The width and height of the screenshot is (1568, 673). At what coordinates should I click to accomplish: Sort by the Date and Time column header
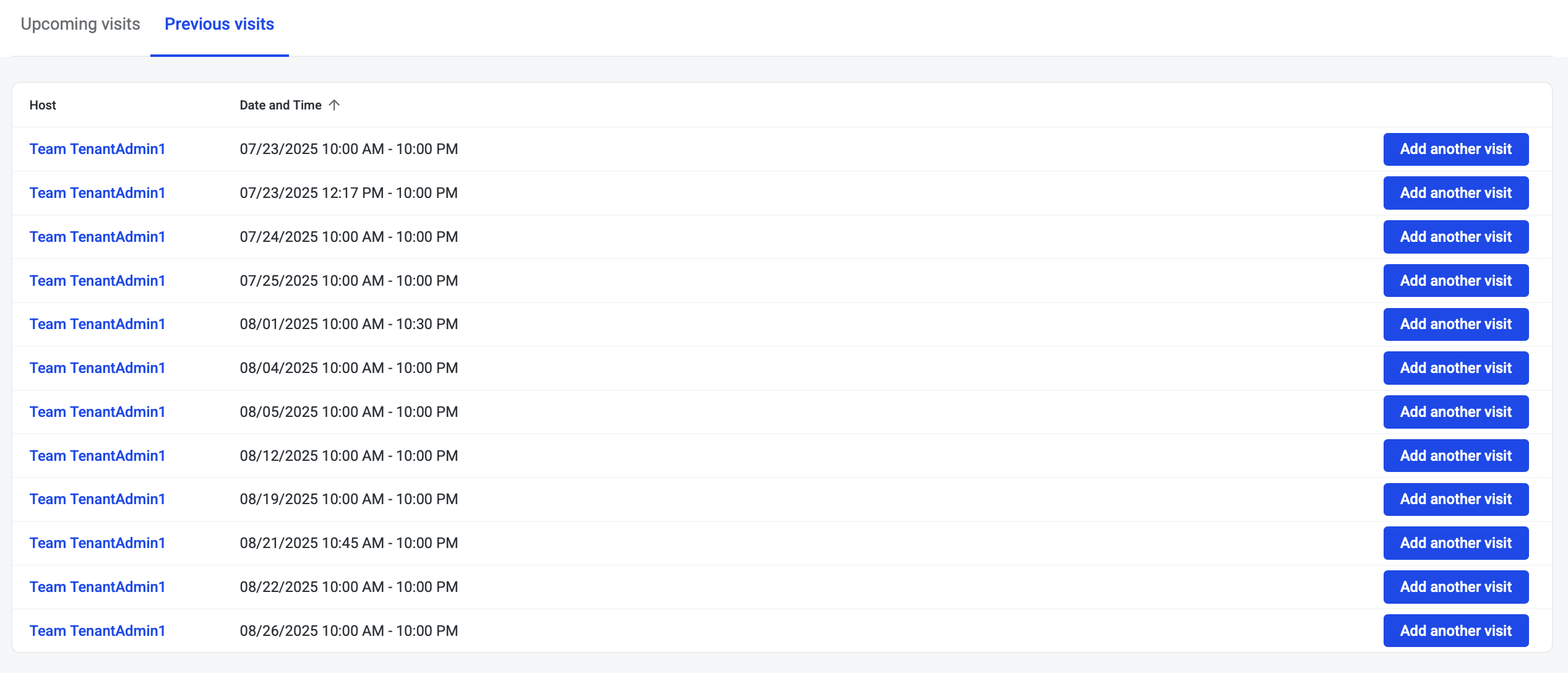(280, 105)
